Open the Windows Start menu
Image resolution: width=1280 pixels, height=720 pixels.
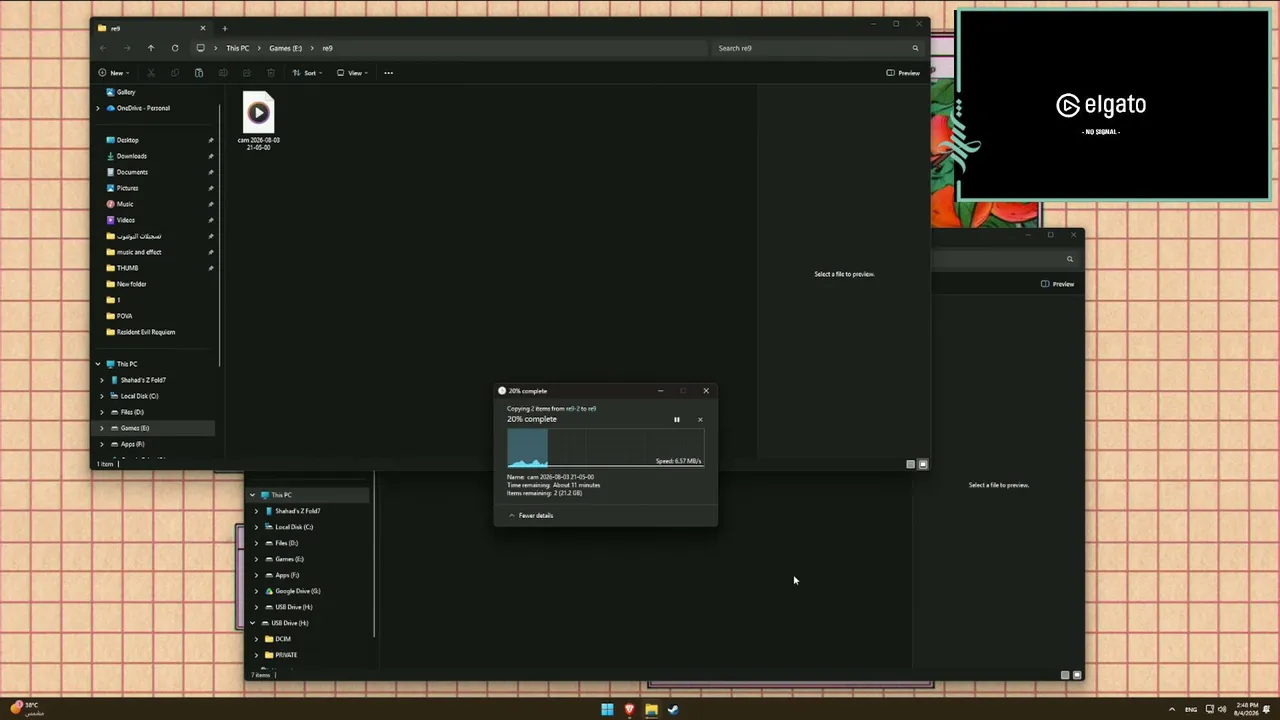tap(607, 710)
